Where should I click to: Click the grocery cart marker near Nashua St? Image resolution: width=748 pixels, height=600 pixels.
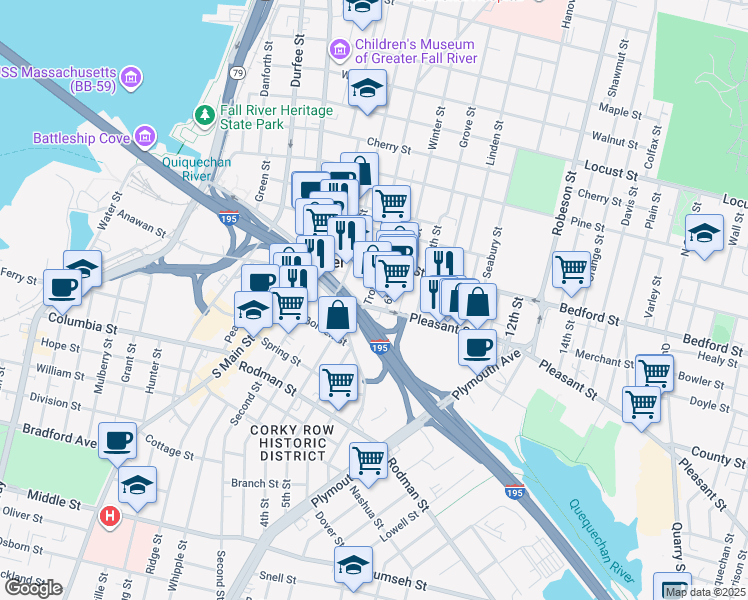point(368,460)
